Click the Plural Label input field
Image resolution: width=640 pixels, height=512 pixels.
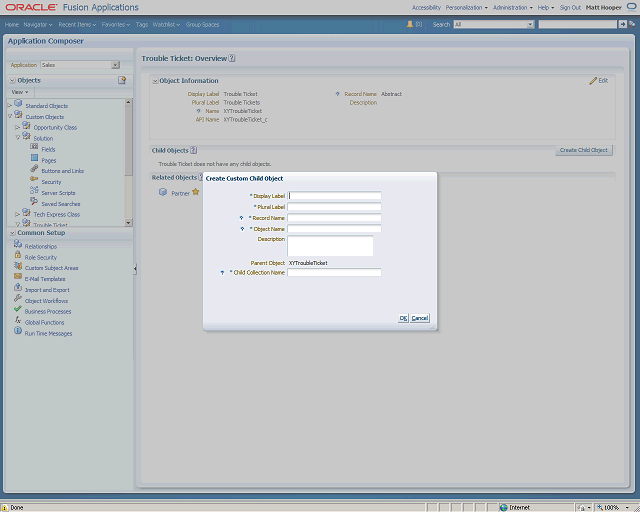(334, 207)
